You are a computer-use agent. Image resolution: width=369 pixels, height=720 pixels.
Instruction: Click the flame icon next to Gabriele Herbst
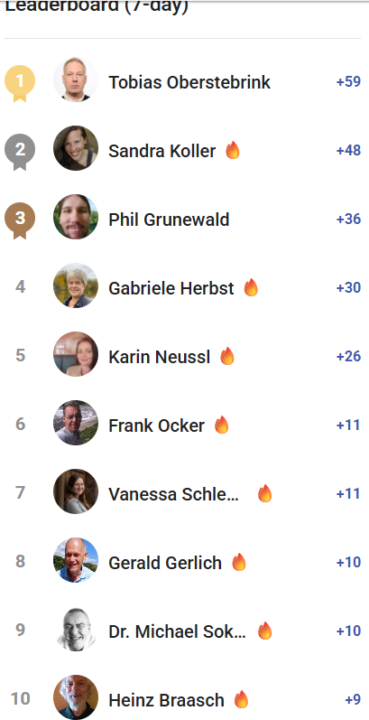[x=251, y=287]
